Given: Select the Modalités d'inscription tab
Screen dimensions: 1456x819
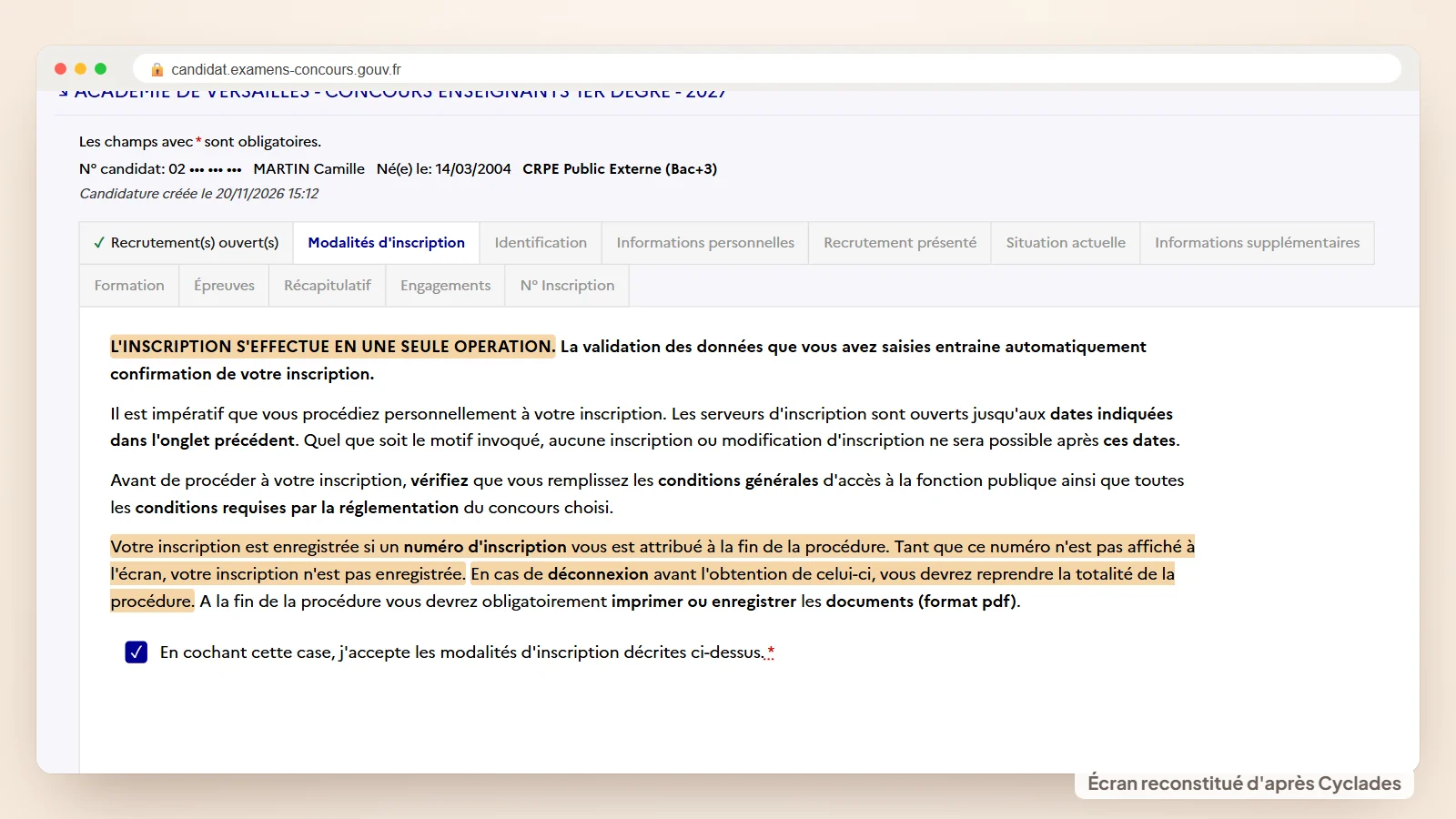Looking at the screenshot, I should tap(387, 243).
